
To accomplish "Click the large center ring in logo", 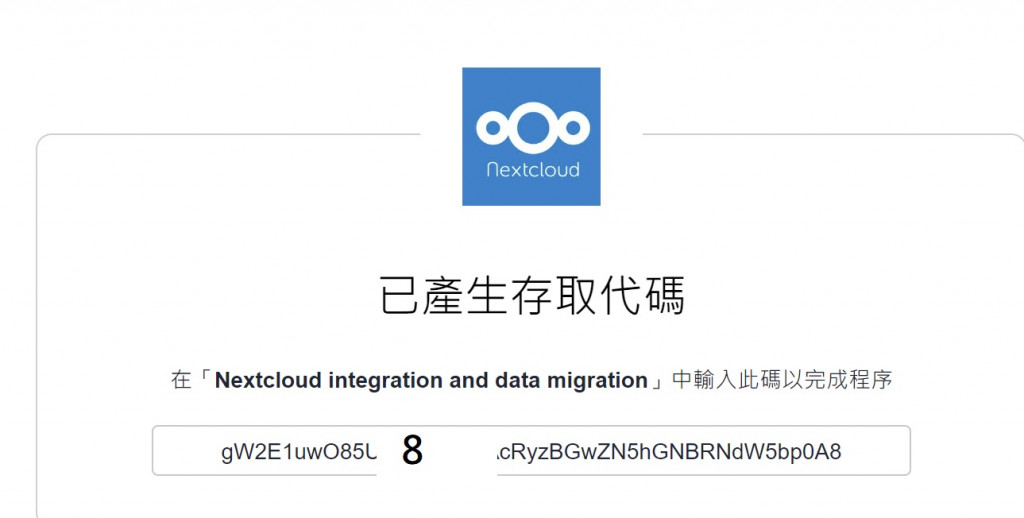I will pyautogui.click(x=532, y=127).
